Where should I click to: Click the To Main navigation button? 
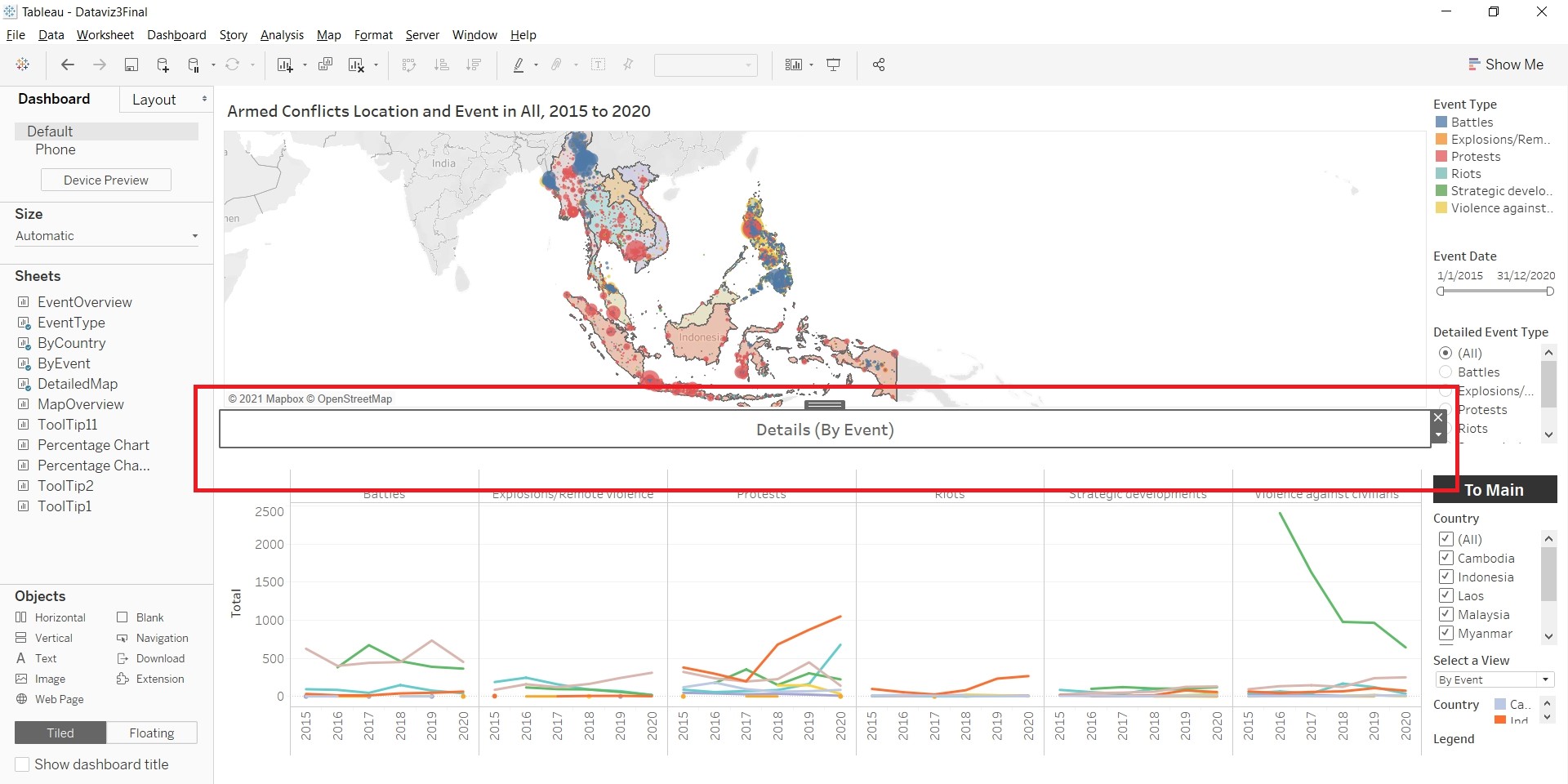pos(1494,490)
